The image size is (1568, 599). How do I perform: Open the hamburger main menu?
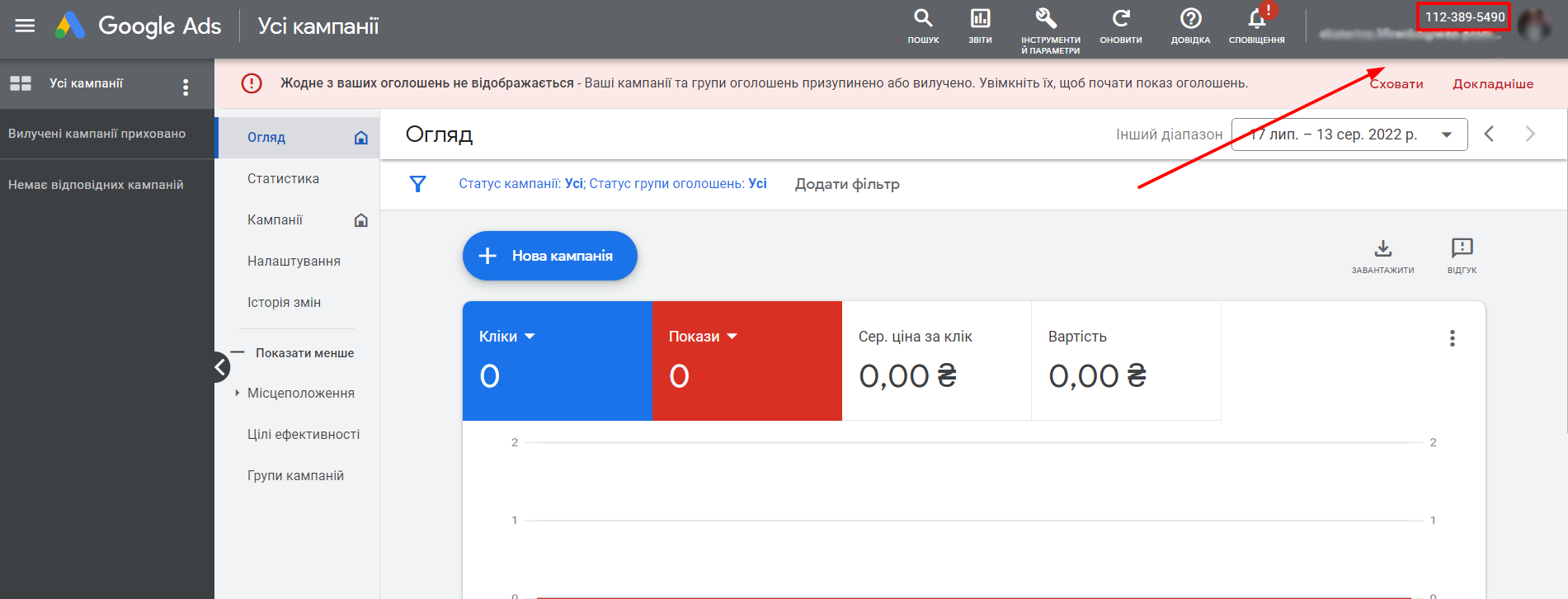coord(25,26)
